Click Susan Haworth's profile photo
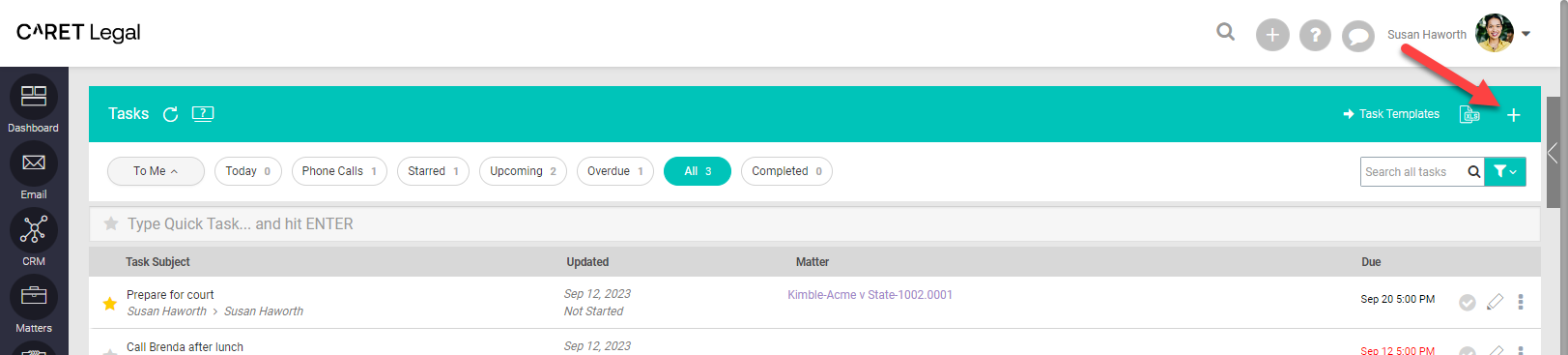Viewport: 1568px width, 355px height. pyautogui.click(x=1495, y=34)
